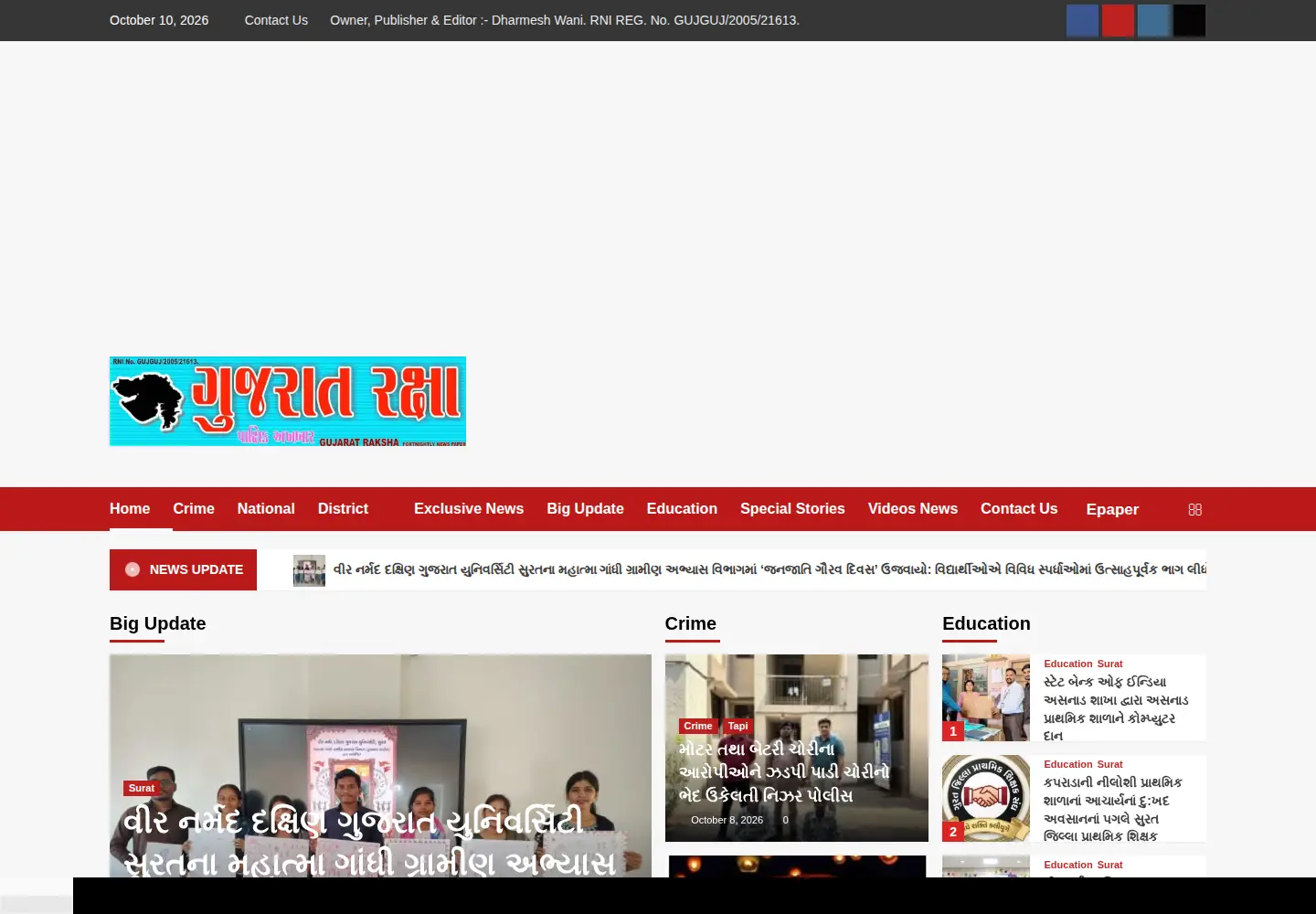1316x914 pixels.
Task: Click the handshake emblem thumbnail numbered 2
Action: [986, 798]
